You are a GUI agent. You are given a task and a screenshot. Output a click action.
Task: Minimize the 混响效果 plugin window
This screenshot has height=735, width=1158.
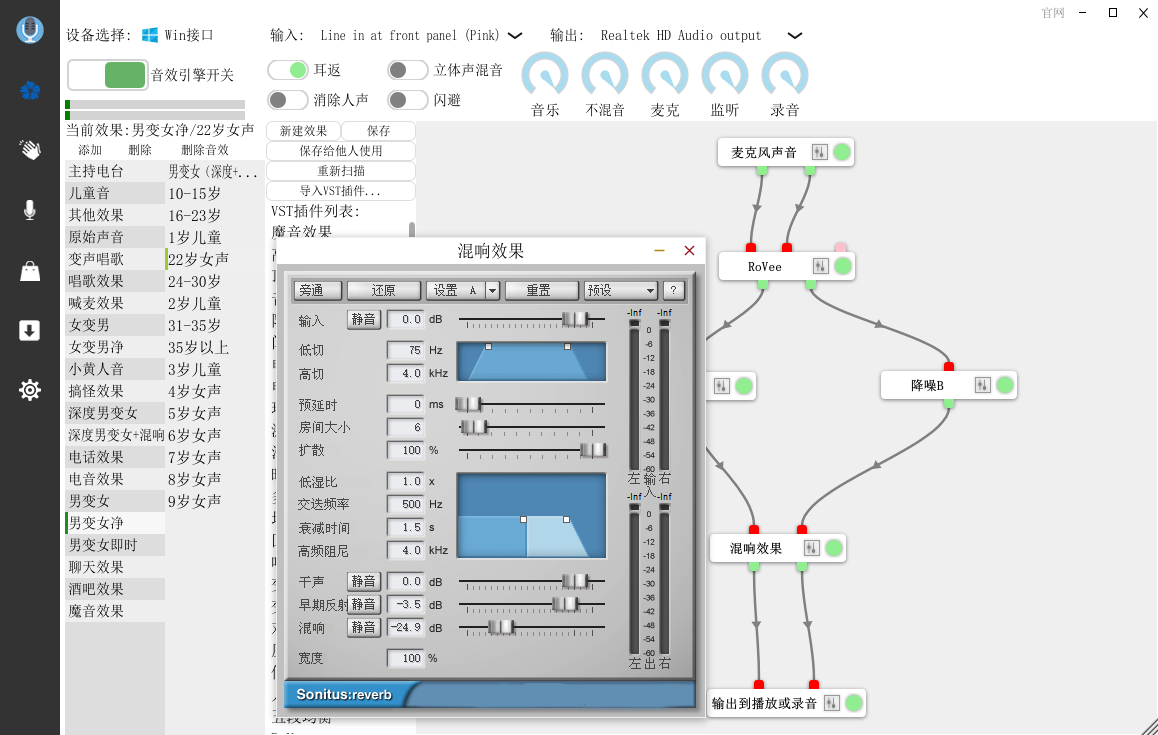659,250
